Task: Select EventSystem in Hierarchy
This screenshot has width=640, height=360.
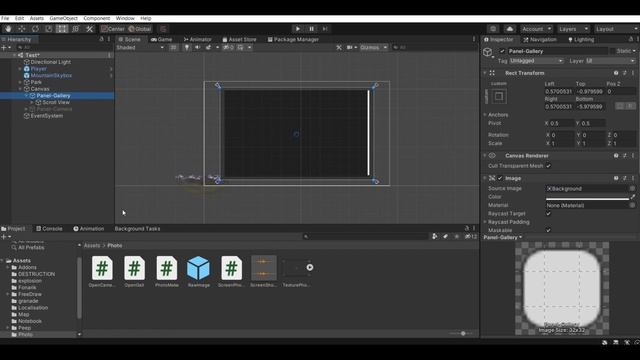Action: pyautogui.click(x=47, y=116)
